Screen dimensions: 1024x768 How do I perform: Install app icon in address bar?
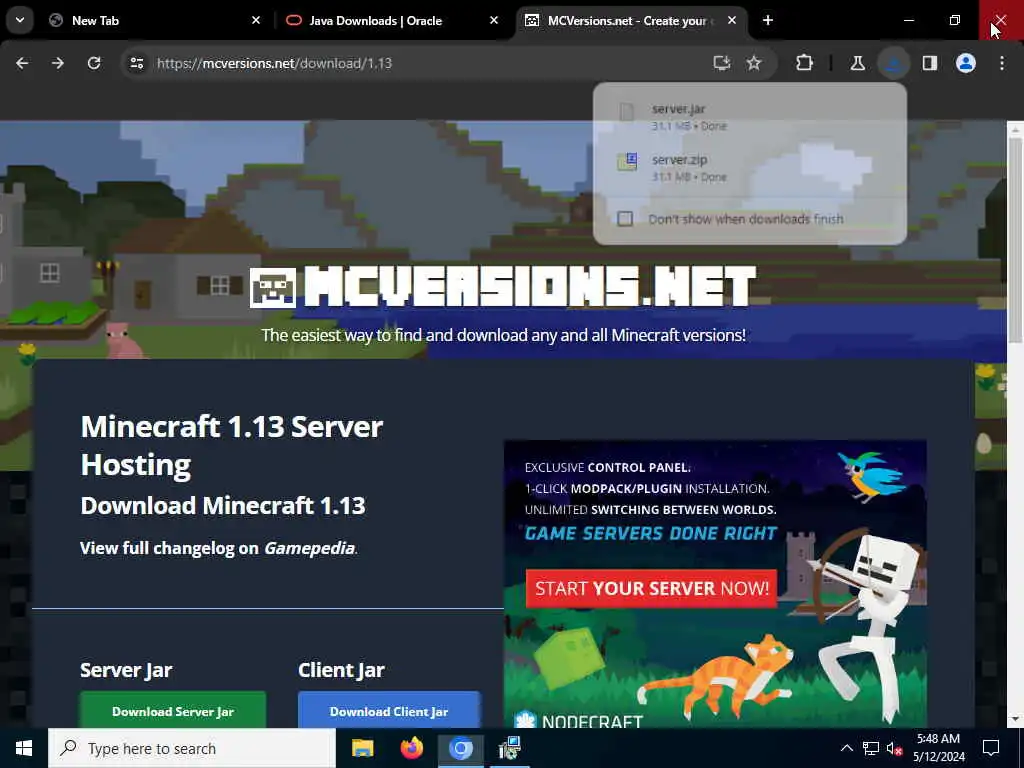tap(721, 63)
